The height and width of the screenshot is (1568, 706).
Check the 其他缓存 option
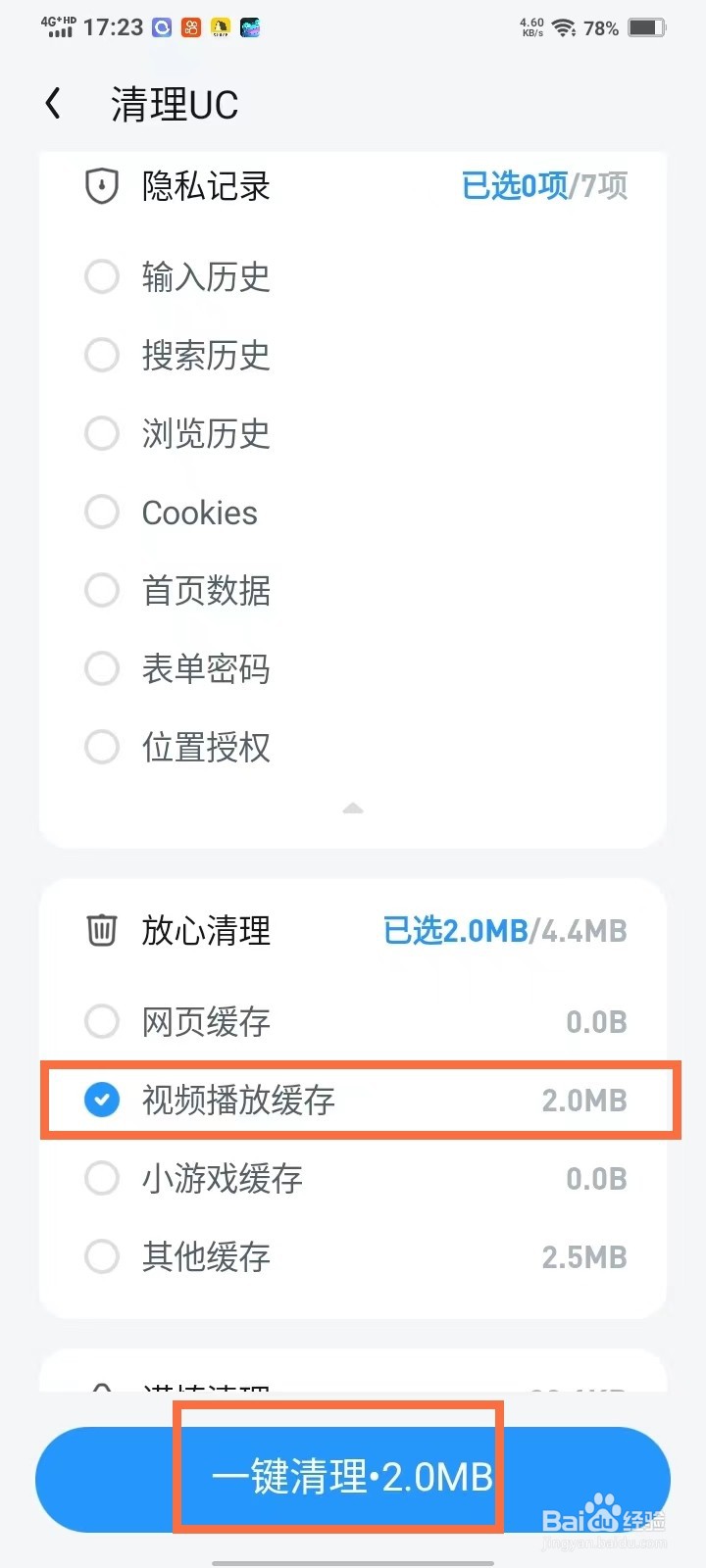coord(102,1256)
